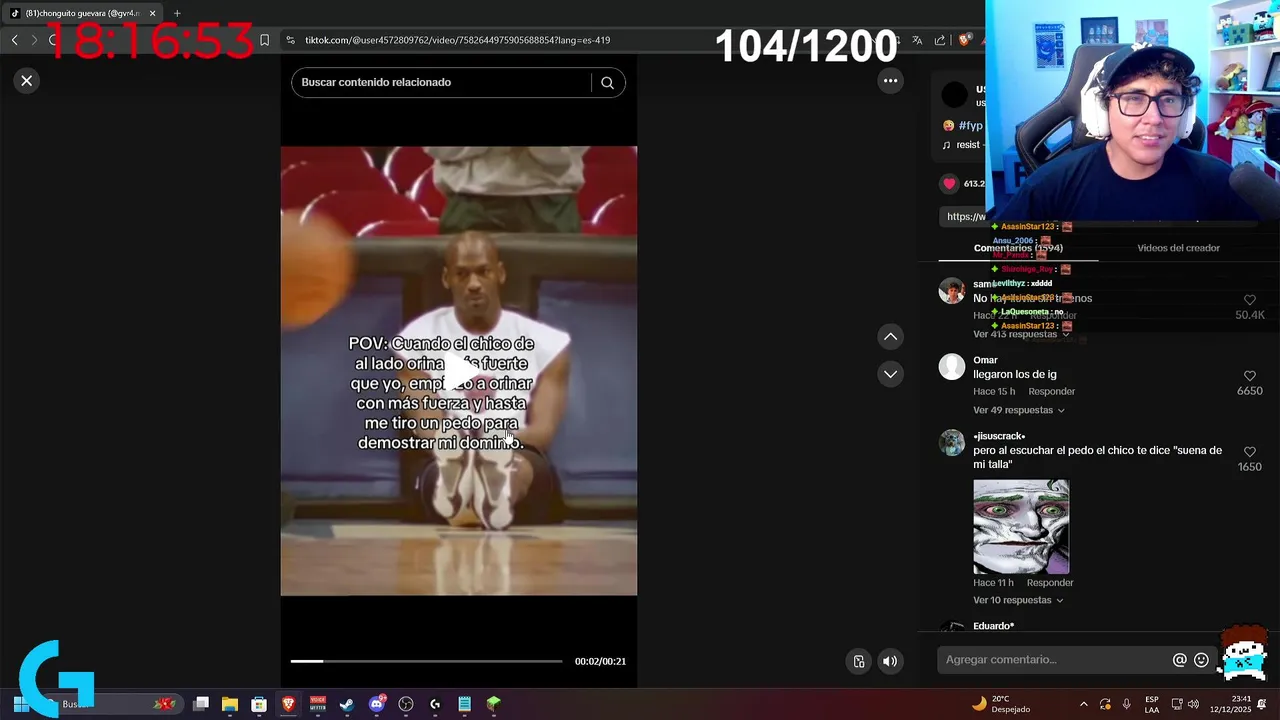This screenshot has height=720, width=1280.
Task: Open Microsoft Store from the taskbar
Action: tap(259, 704)
